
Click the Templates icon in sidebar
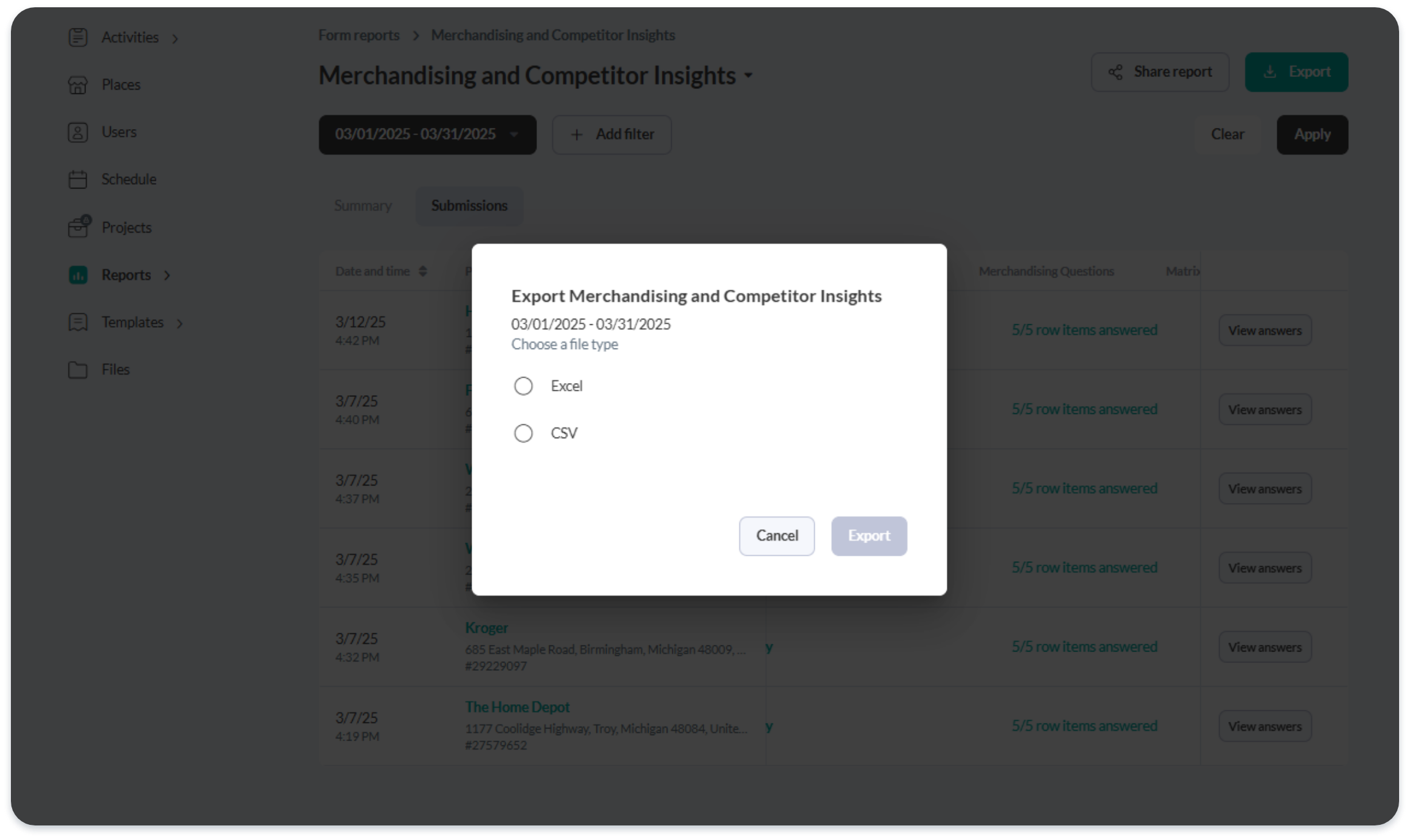point(78,322)
